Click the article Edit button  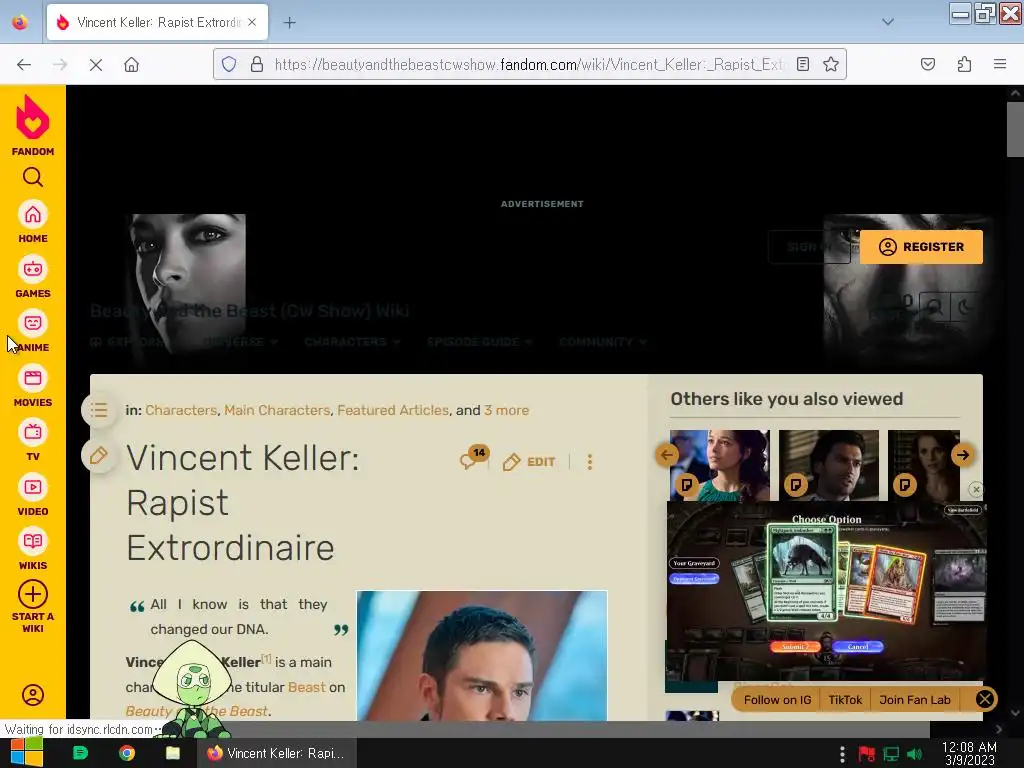[x=529, y=462]
